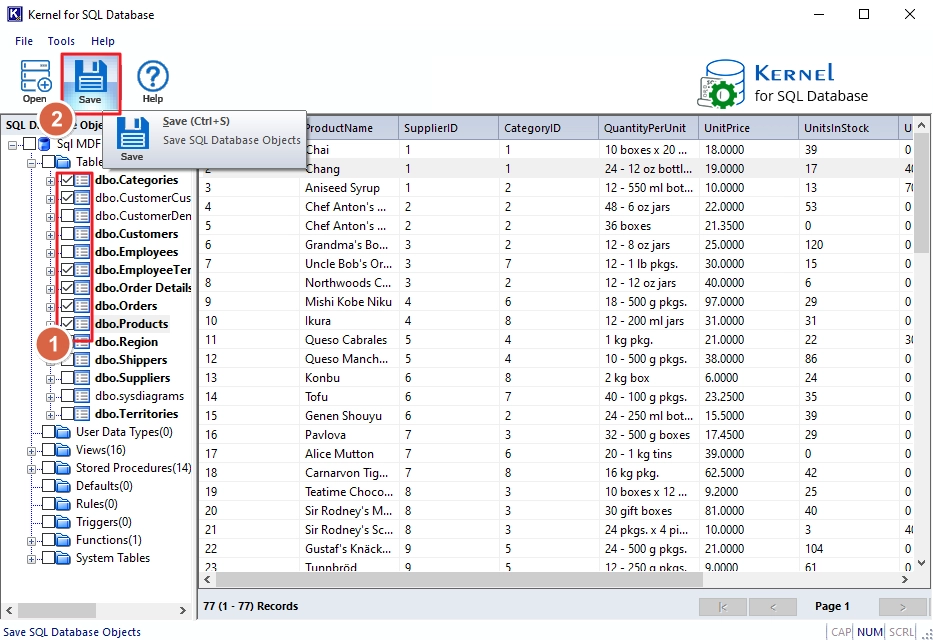This screenshot has height=640, width=933.
Task: Check the dbo.Territories checkbox
Action: pos(67,413)
